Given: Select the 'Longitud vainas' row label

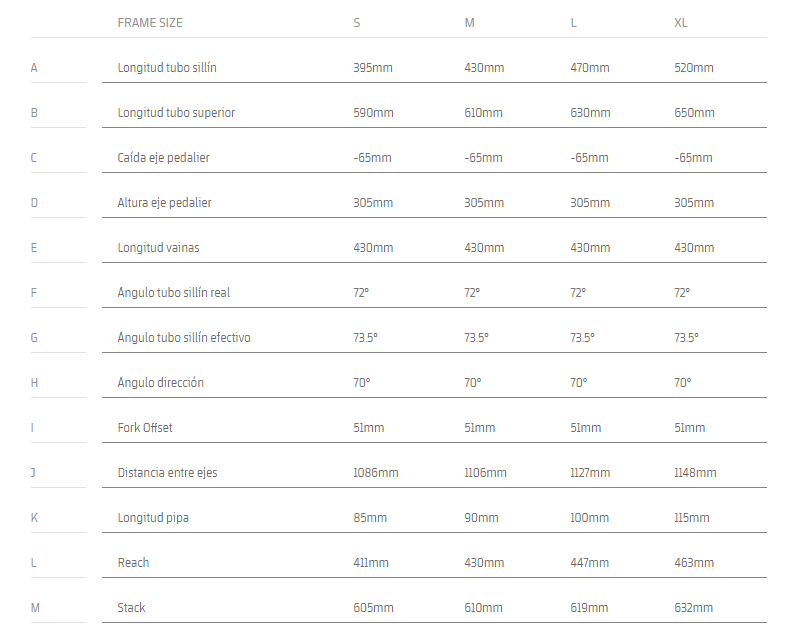Looking at the screenshot, I should [x=158, y=248].
